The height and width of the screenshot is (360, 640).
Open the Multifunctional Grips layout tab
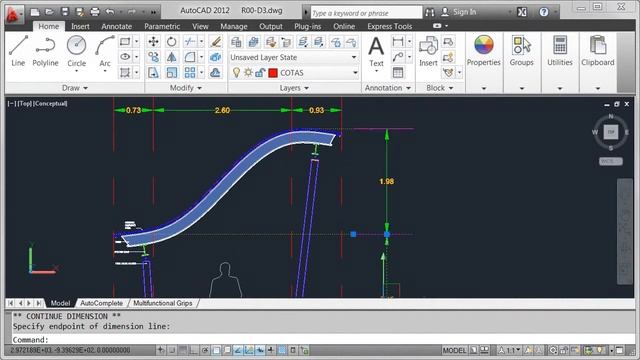tap(162, 303)
